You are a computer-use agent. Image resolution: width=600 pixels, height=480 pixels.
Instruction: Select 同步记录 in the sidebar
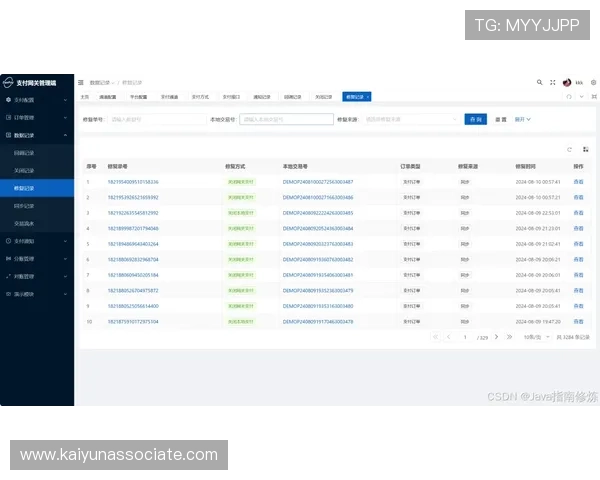(x=25, y=205)
